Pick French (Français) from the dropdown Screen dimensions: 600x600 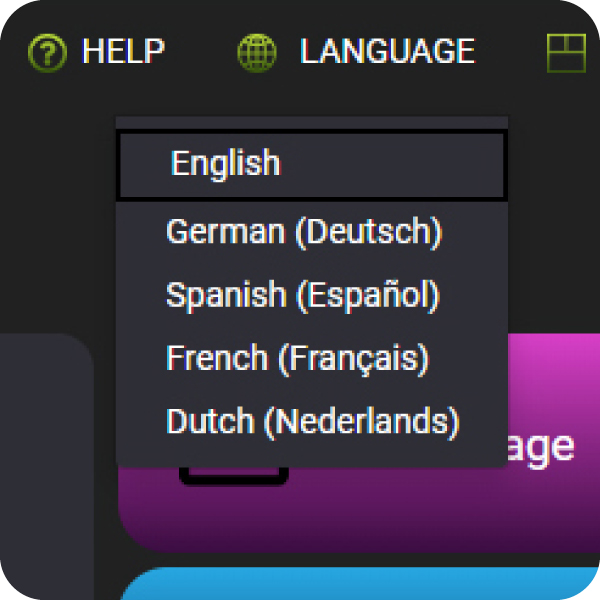click(x=297, y=358)
